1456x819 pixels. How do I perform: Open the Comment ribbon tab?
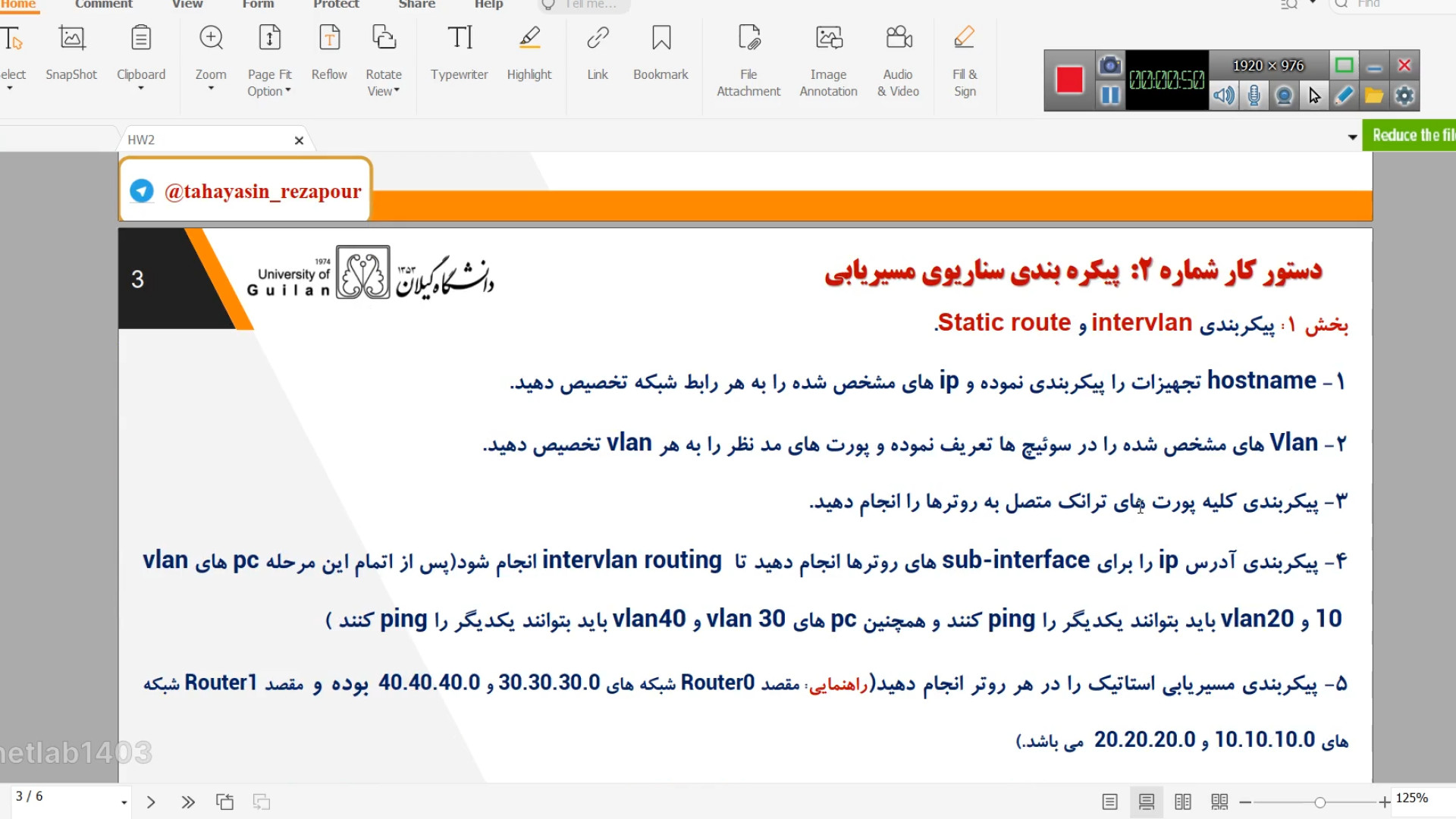103,5
